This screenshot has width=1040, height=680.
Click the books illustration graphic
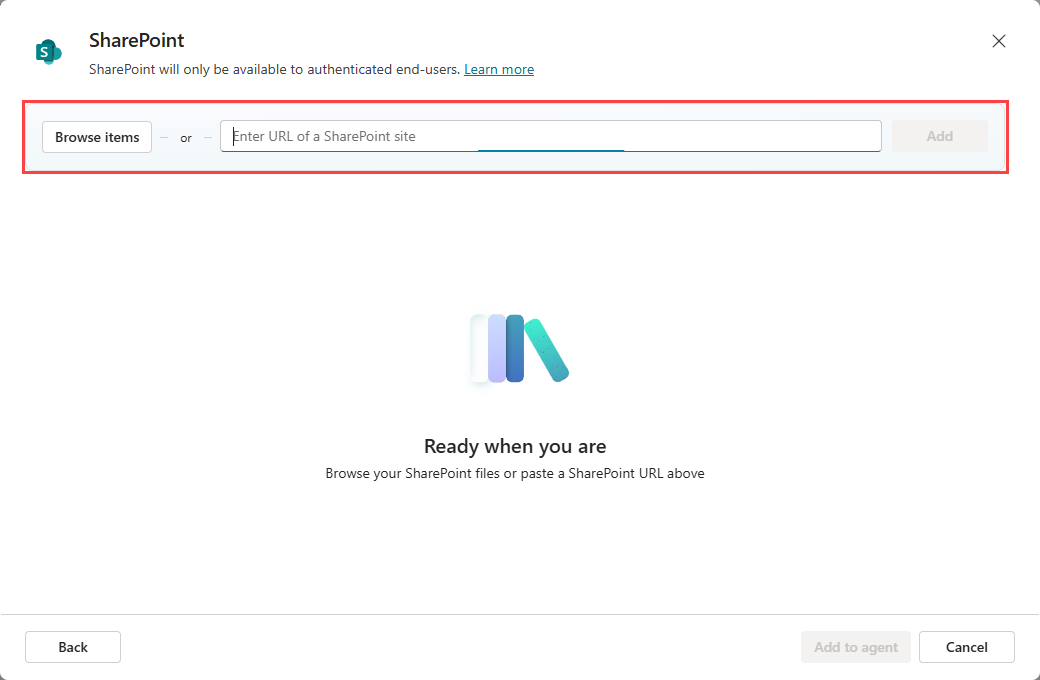click(x=519, y=349)
